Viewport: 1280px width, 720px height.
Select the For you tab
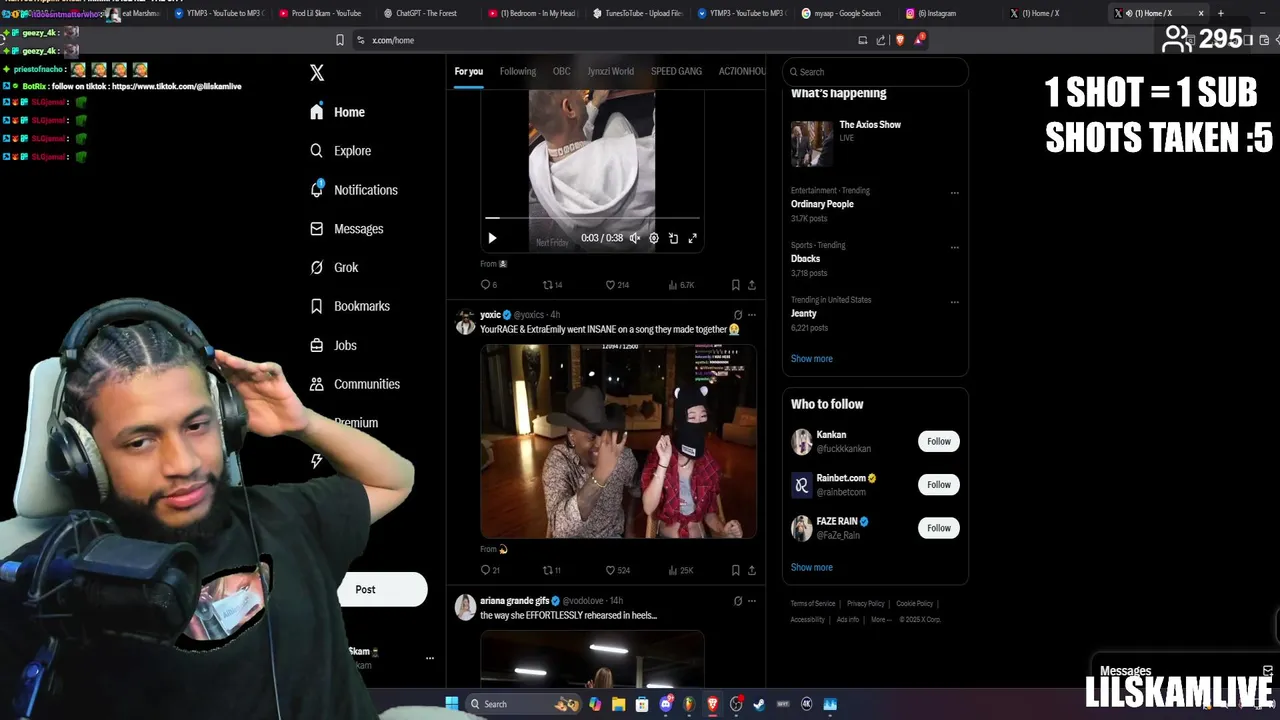(468, 71)
